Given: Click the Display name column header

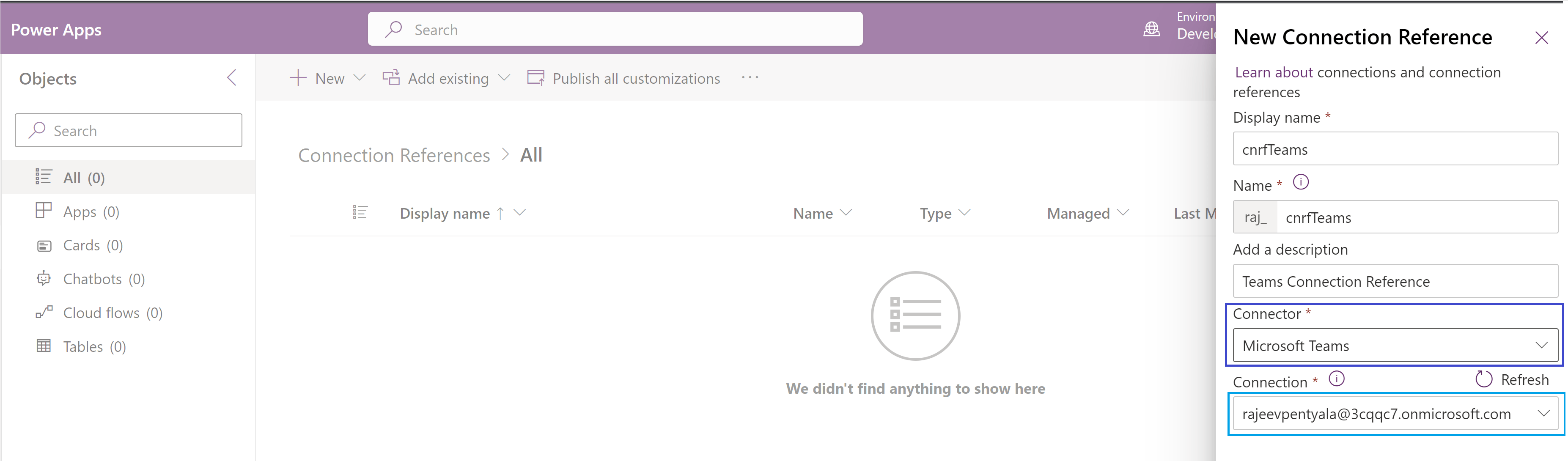Looking at the screenshot, I should tap(445, 213).
